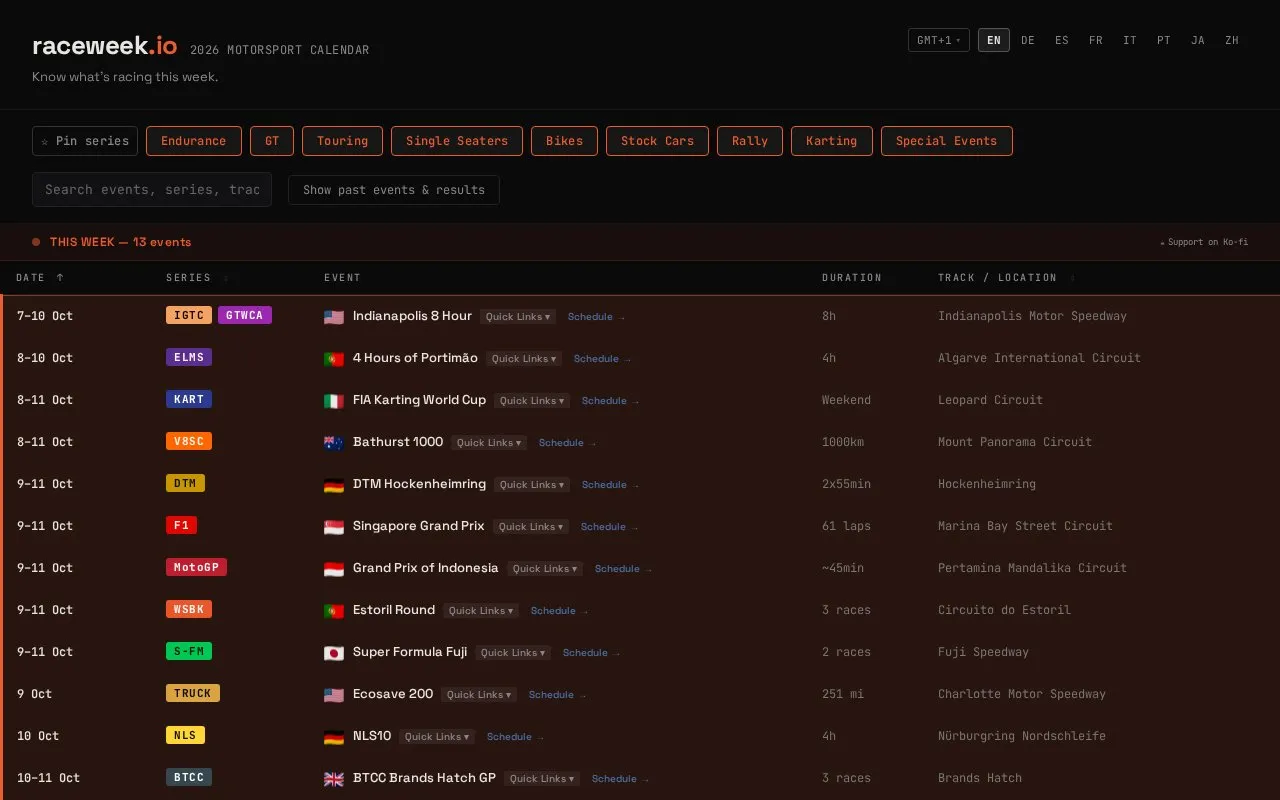
Task: Switch language to ES
Action: pyautogui.click(x=1062, y=40)
